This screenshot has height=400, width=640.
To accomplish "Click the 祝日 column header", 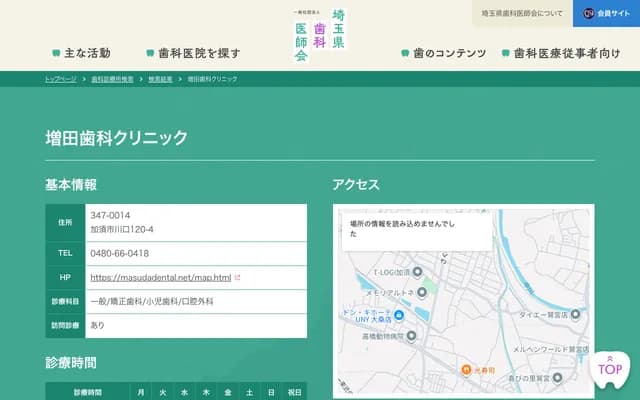I will pos(294,392).
